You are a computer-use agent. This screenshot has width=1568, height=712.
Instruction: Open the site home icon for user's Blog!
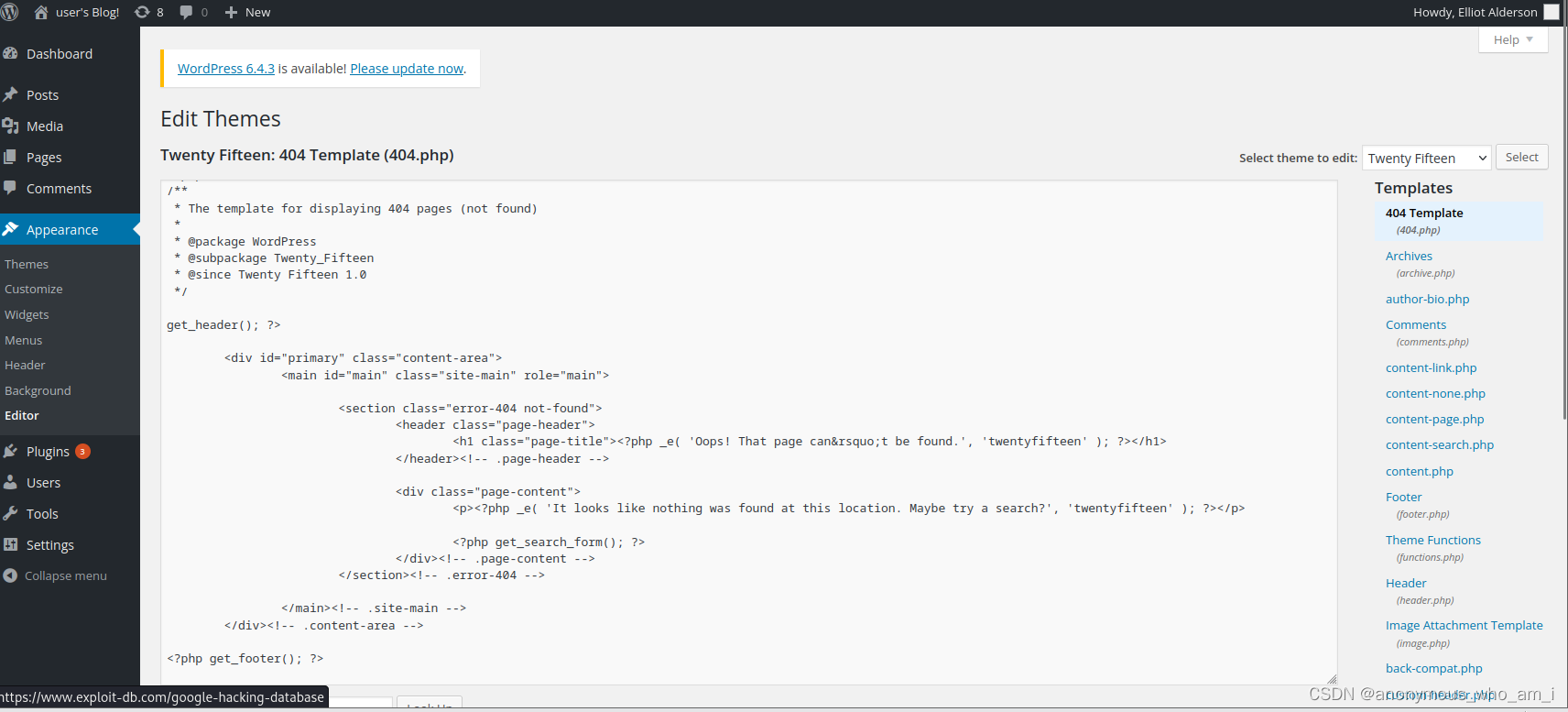point(41,12)
